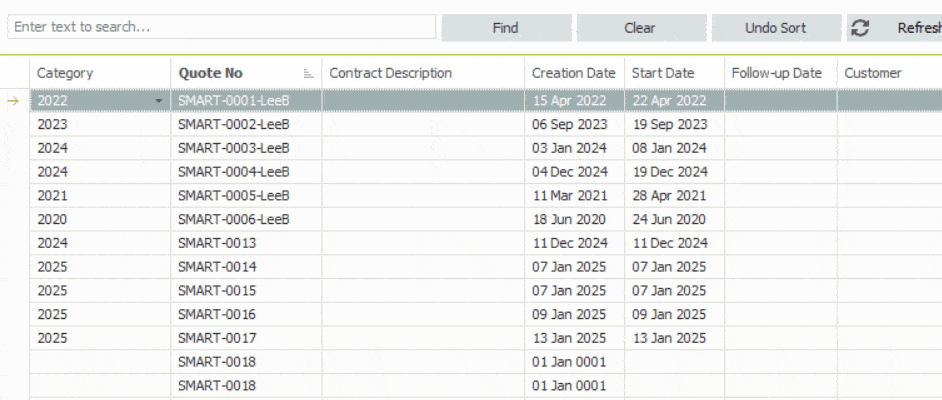Click the Start Date column header

(662, 73)
